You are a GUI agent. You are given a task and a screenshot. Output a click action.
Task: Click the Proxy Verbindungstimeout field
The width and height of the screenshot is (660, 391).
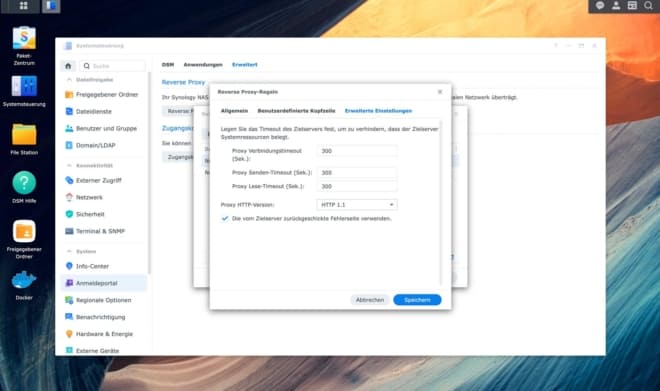357,151
